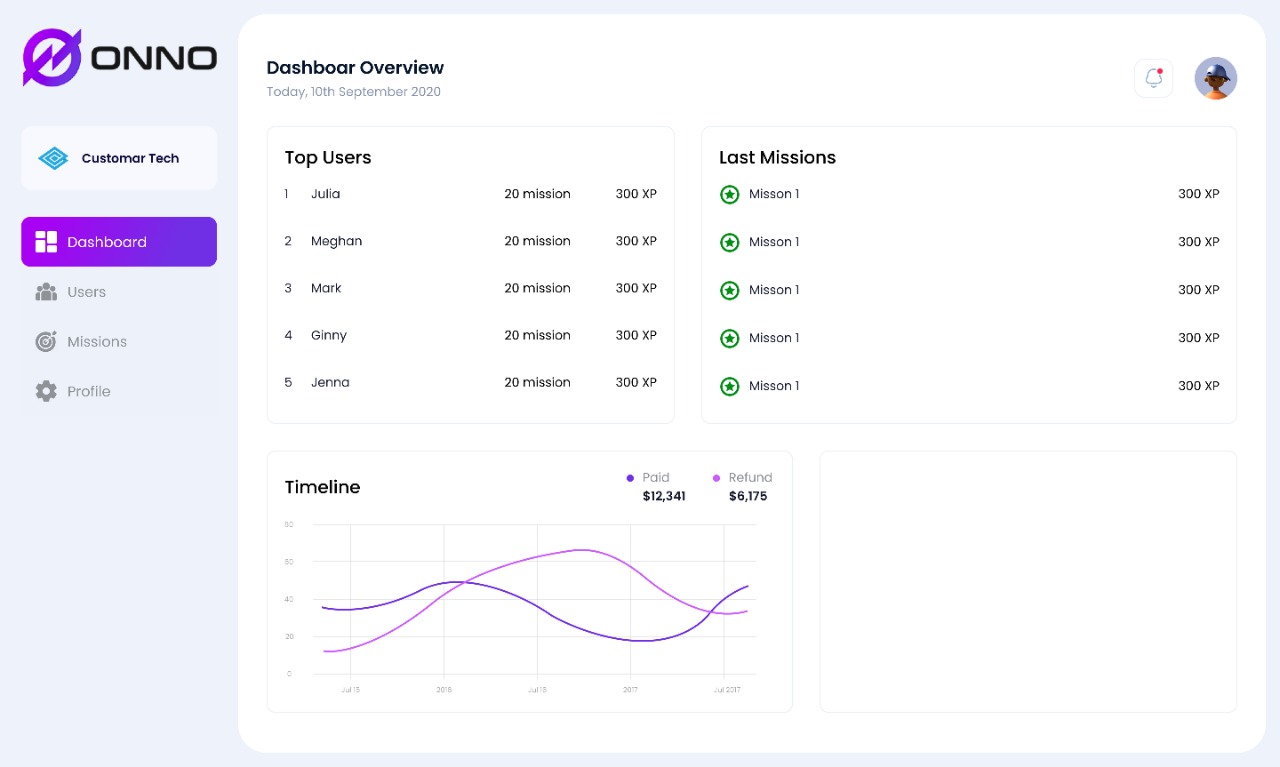Click the ONNO logo icon
Viewport: 1280px width, 767px height.
tap(52, 57)
